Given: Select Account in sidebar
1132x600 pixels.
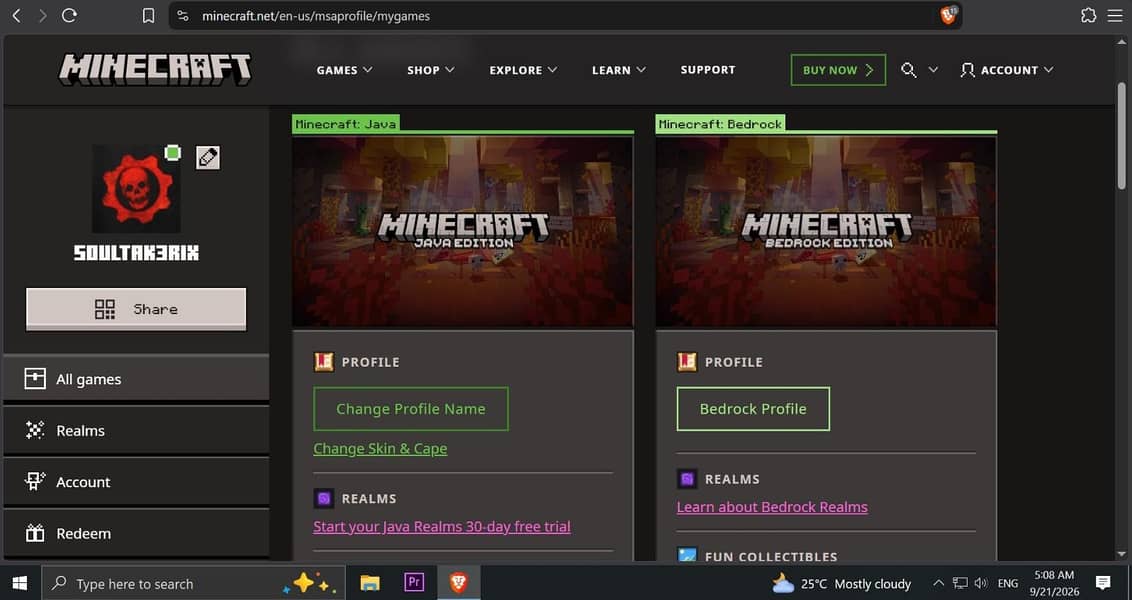Looking at the screenshot, I should pos(136,482).
